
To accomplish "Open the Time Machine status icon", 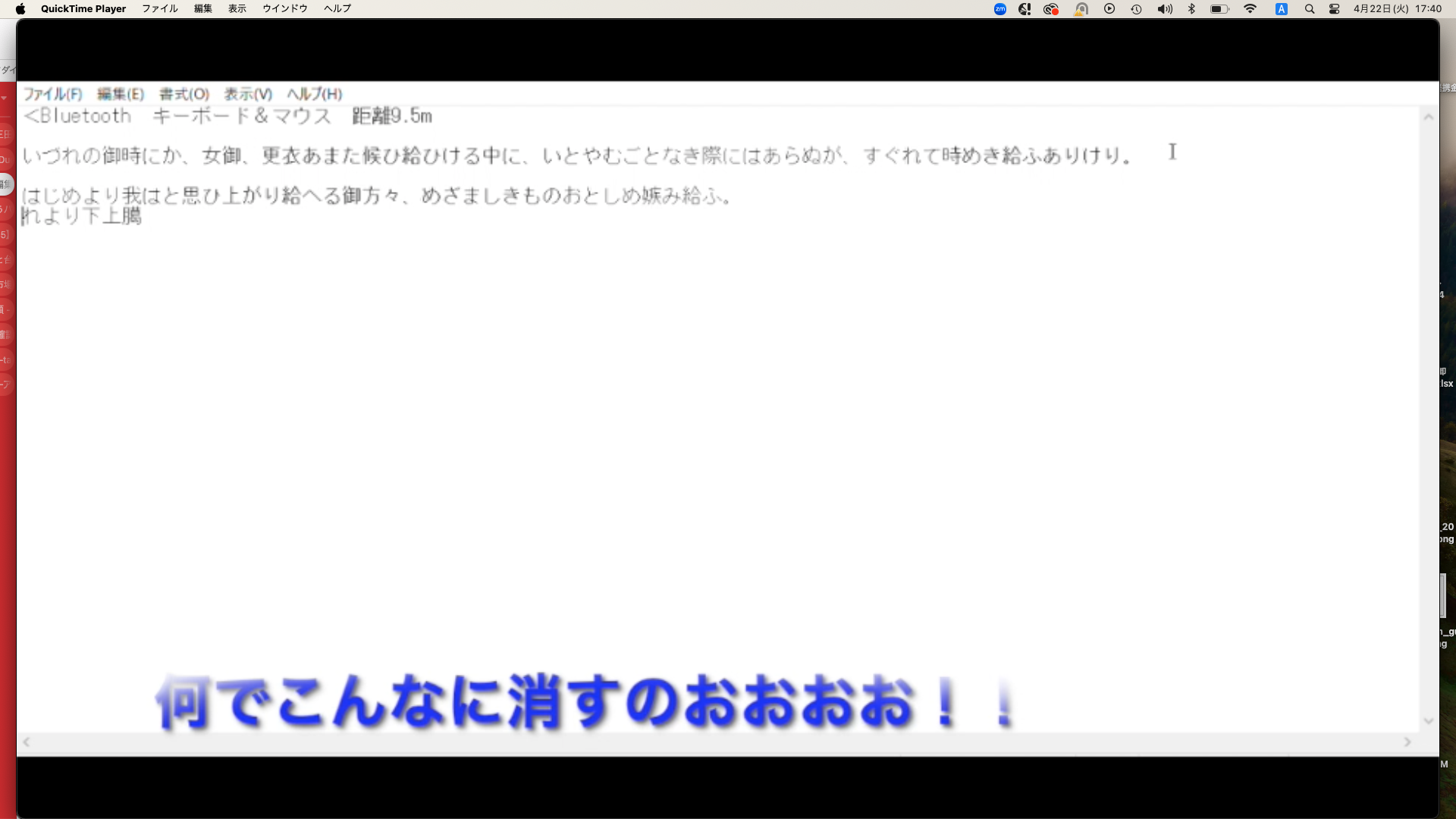I will [1136, 9].
